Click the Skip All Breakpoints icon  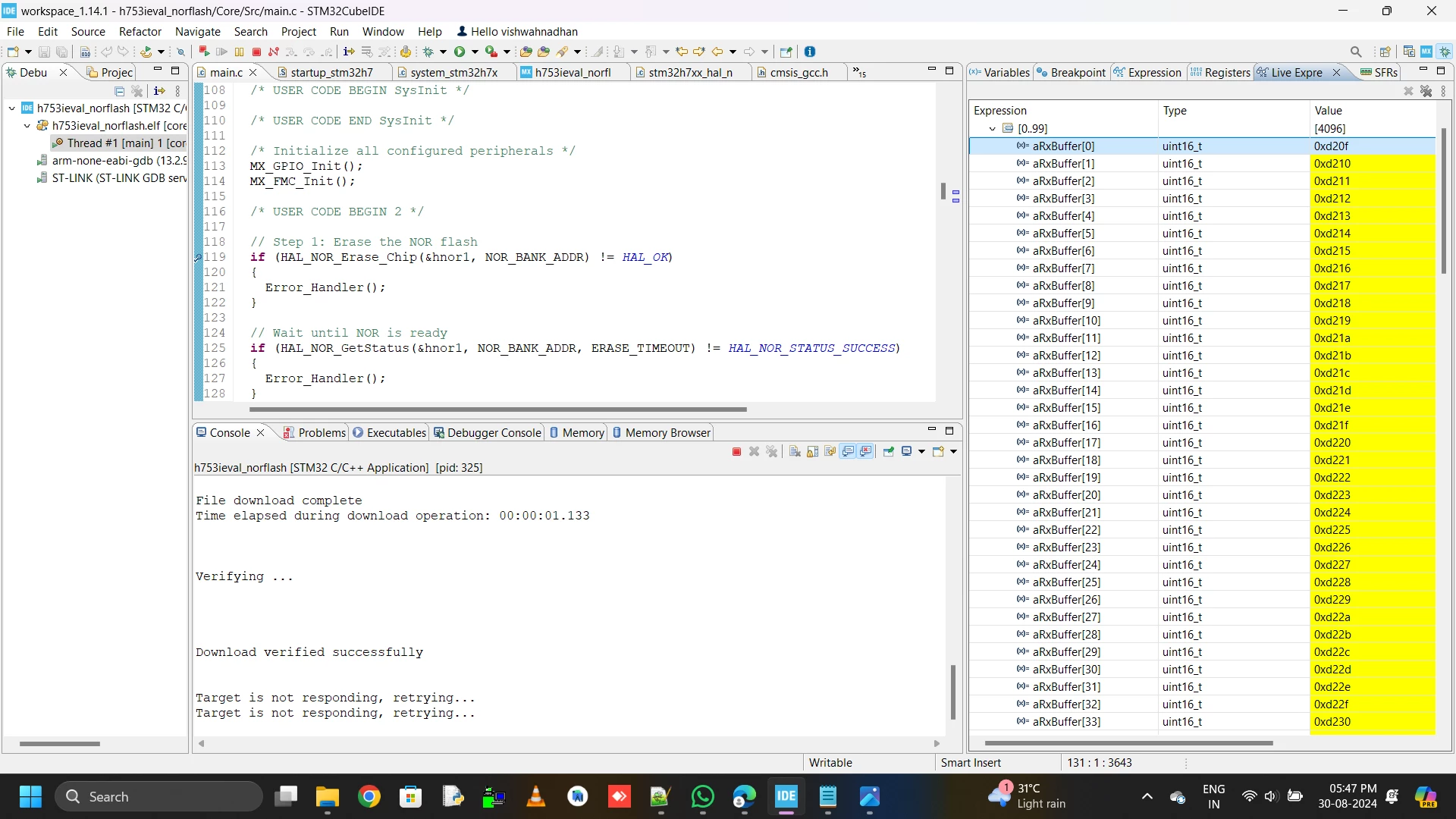pyautogui.click(x=180, y=52)
